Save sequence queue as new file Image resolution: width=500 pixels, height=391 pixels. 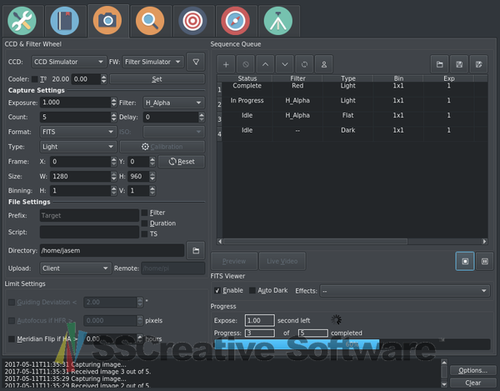tap(479, 64)
